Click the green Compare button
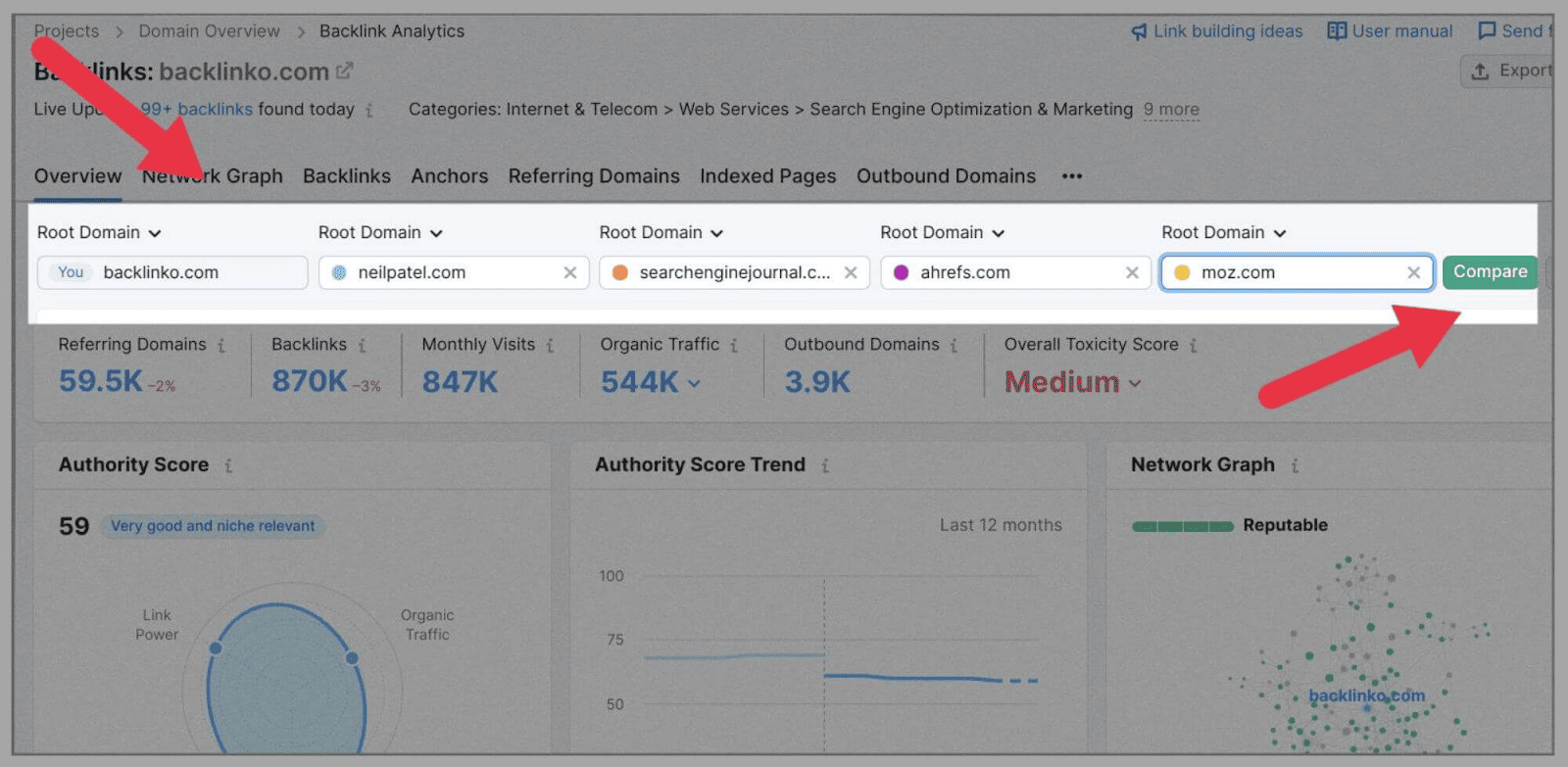 coord(1490,272)
